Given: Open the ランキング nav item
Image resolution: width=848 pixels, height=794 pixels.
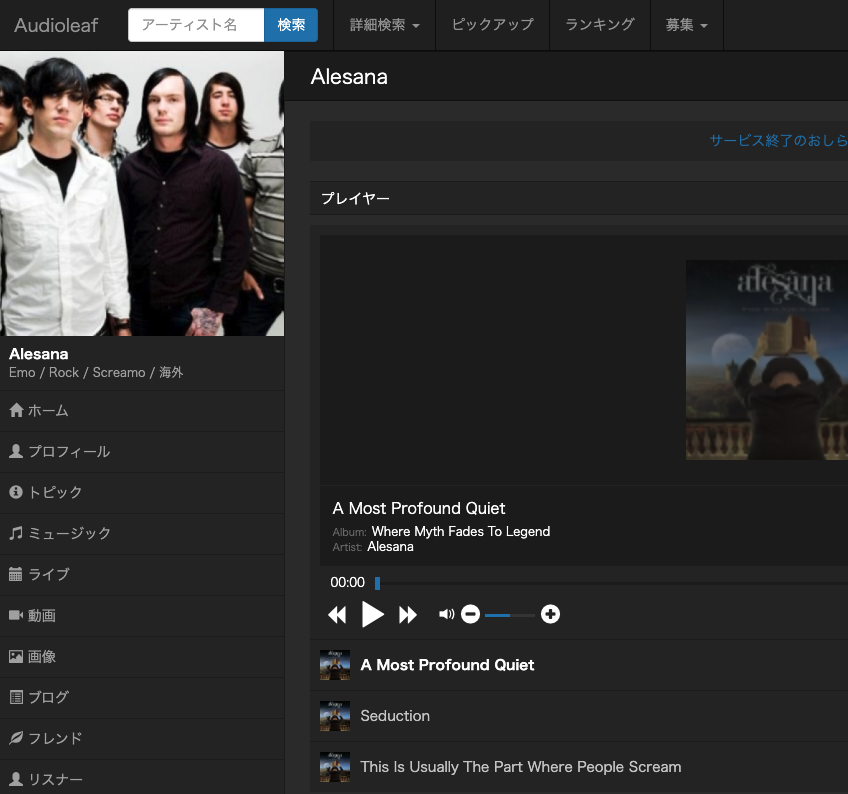Looking at the screenshot, I should point(600,25).
